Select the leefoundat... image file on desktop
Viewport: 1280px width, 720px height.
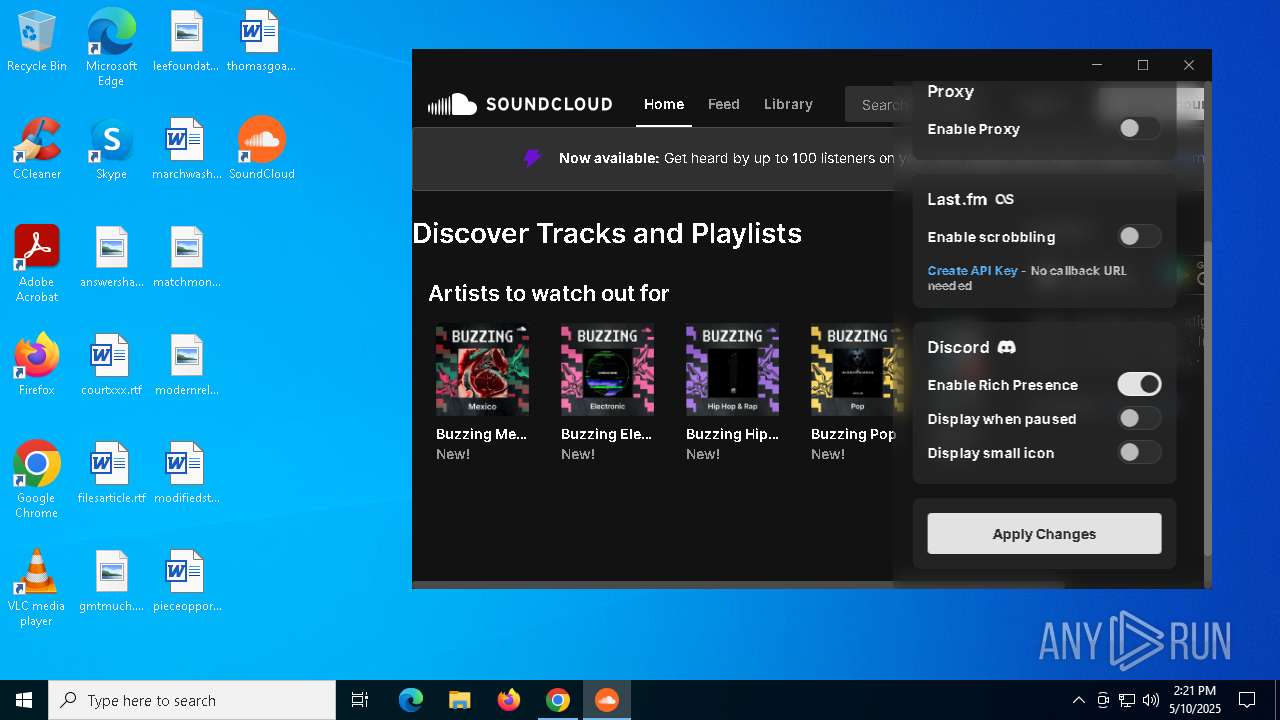186,42
